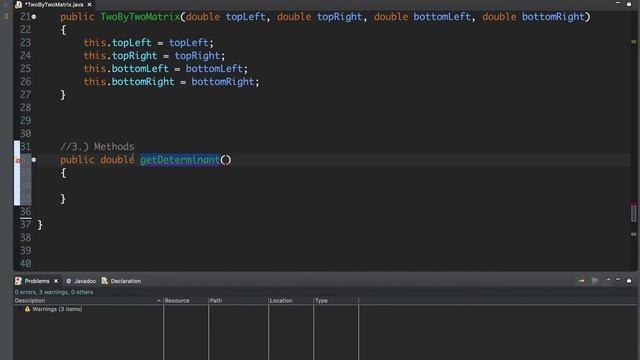
Task: Click 'this.bottomRight' on line 26
Action: pos(129,82)
